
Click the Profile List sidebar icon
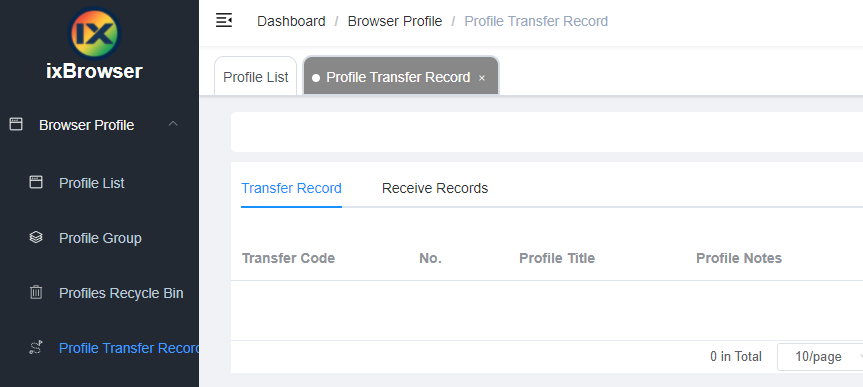(36, 182)
